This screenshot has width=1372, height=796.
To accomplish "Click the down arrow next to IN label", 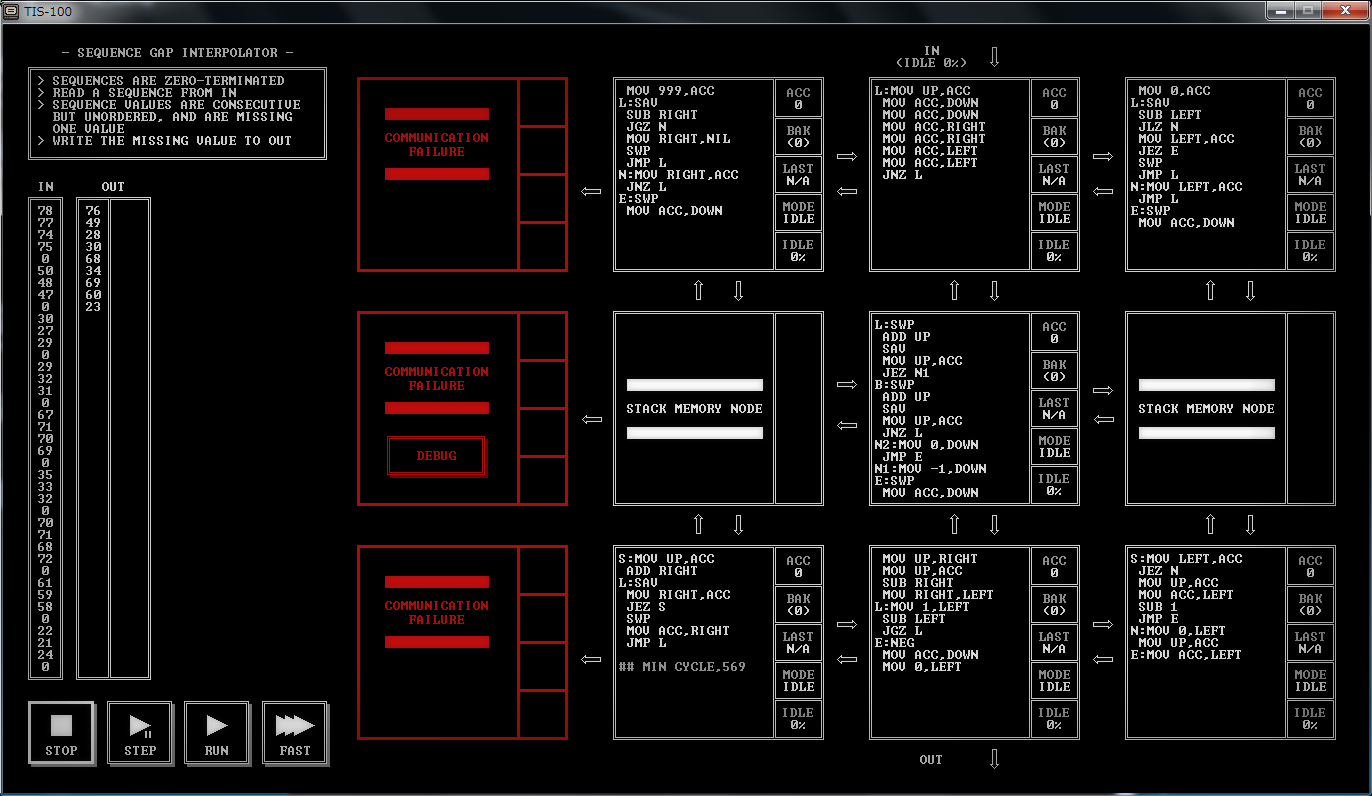I will (x=994, y=56).
